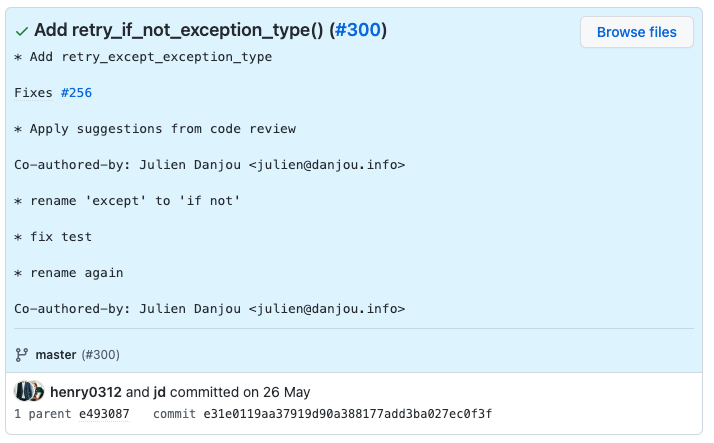Click the full commit SHA e31e0119aa…
This screenshot has height=443, width=714.
click(x=347, y=414)
